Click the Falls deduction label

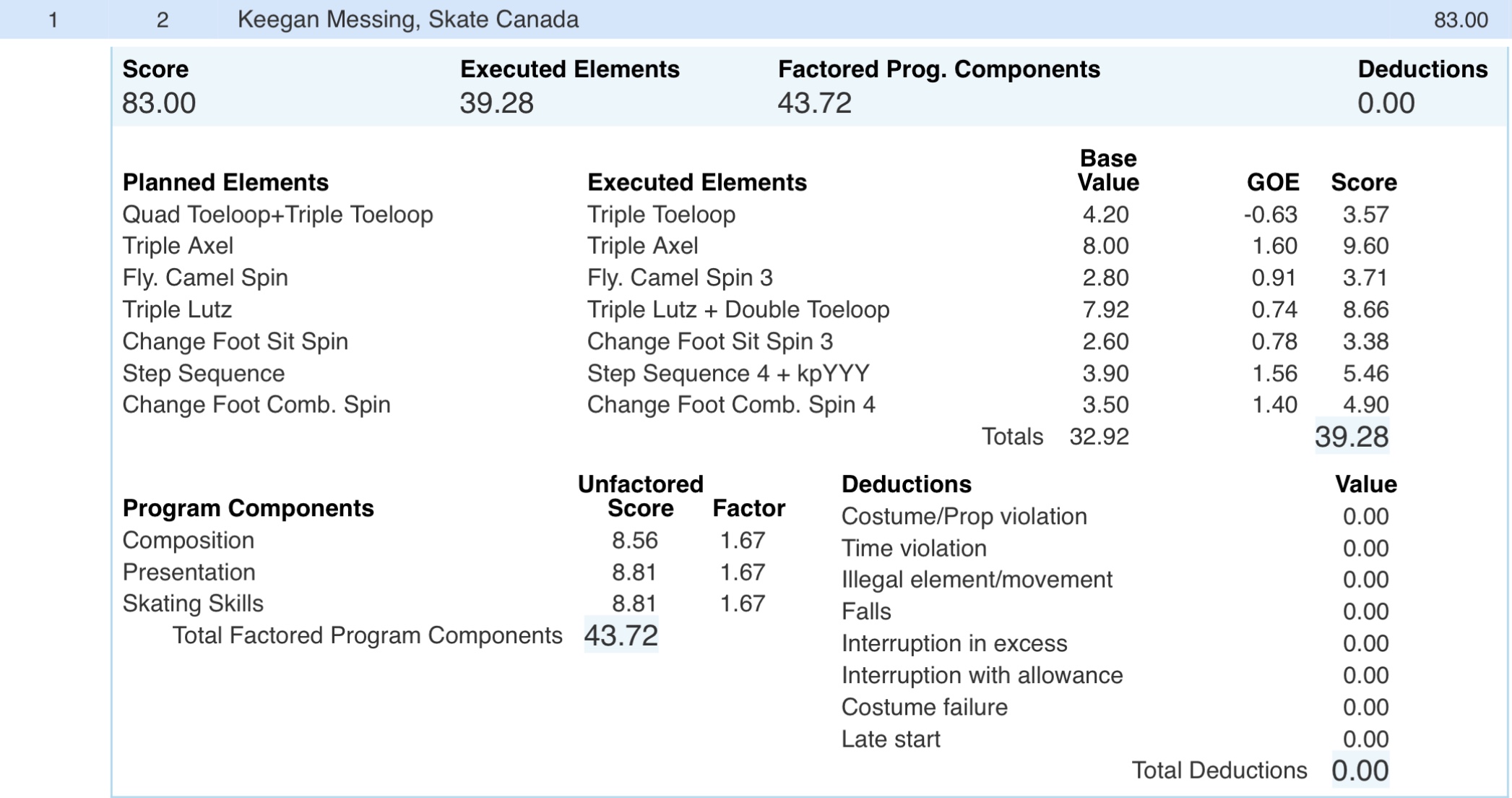866,612
